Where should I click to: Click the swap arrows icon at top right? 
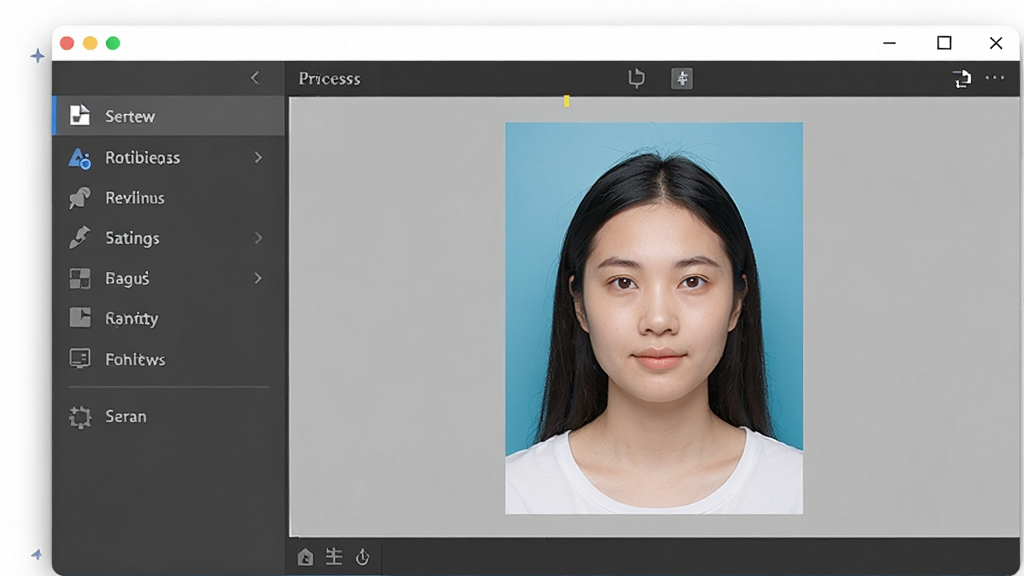[961, 78]
